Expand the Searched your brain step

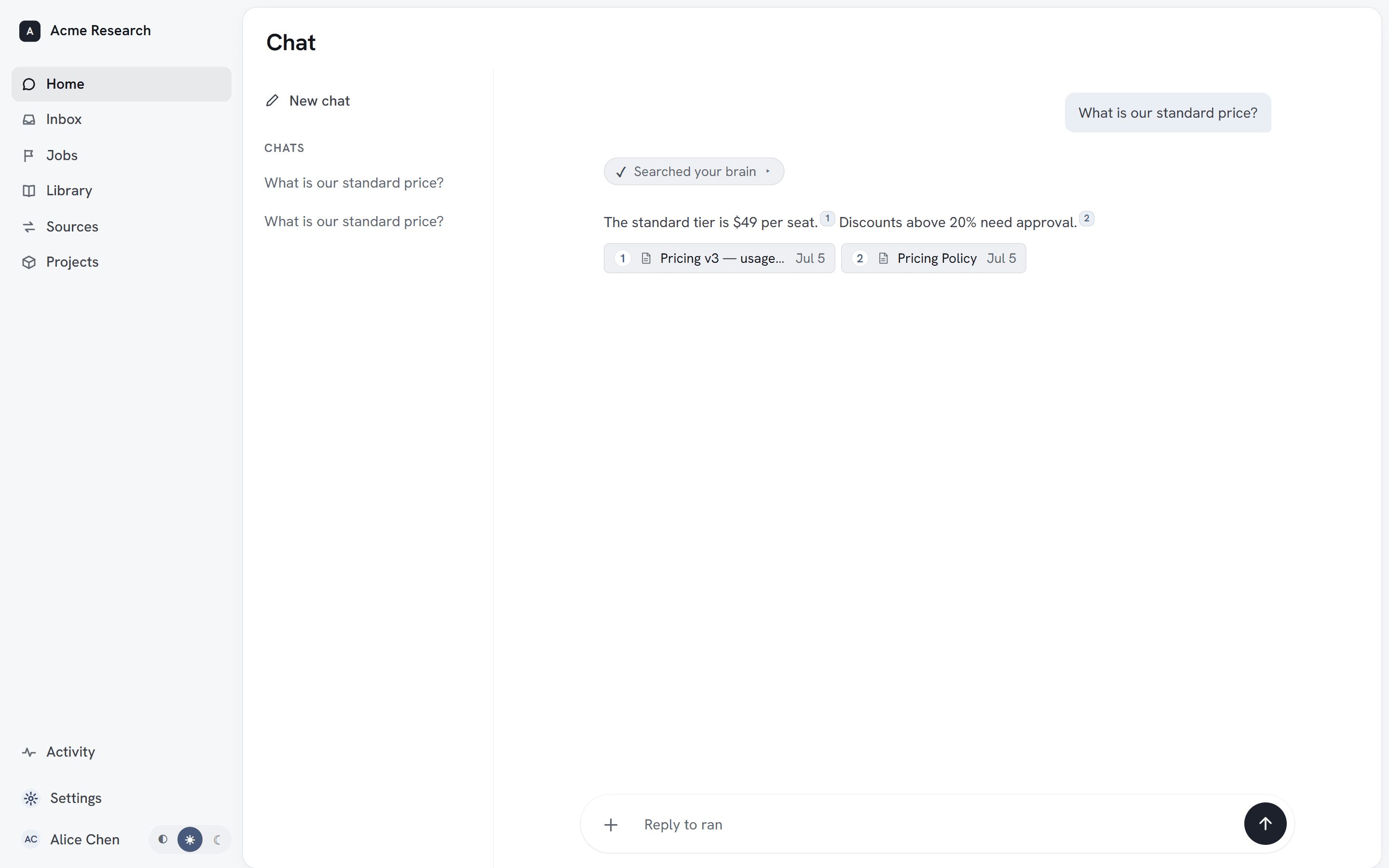pyautogui.click(x=694, y=172)
